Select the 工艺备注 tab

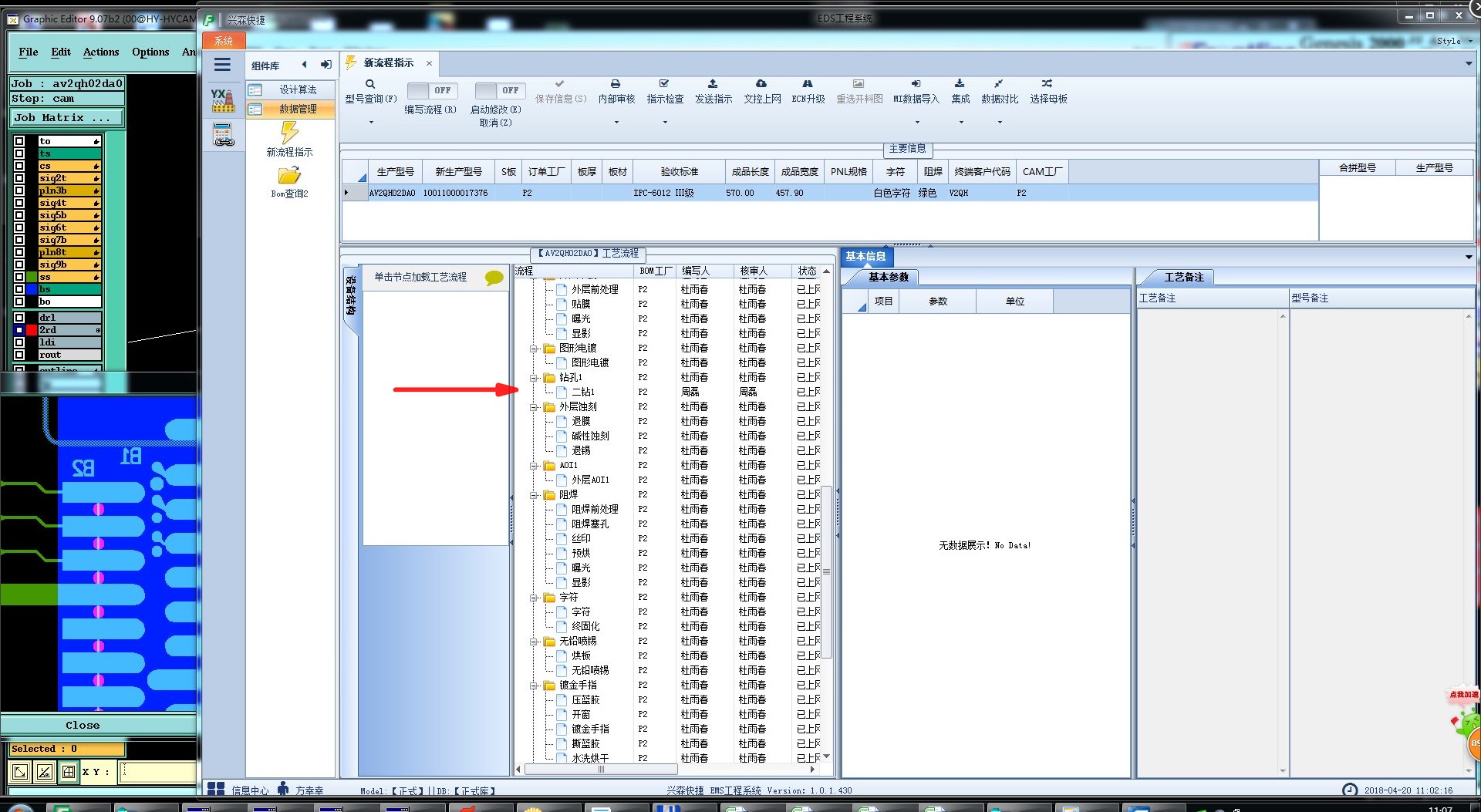pyautogui.click(x=1183, y=277)
